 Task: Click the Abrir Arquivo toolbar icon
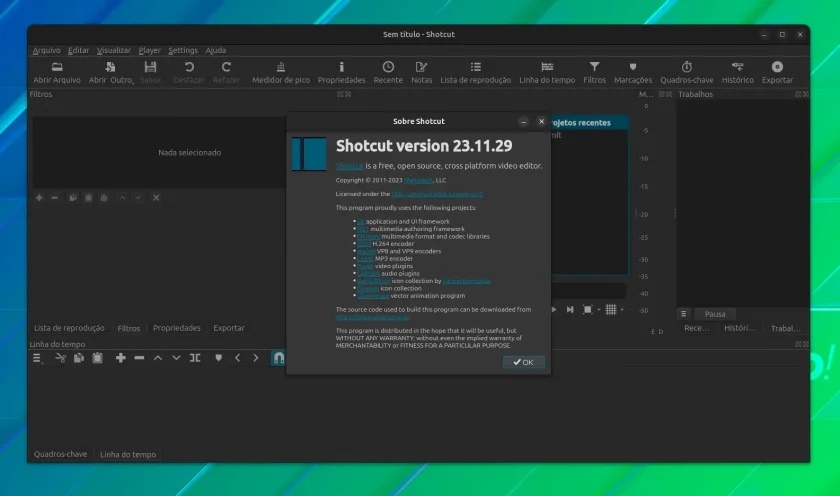point(57,67)
